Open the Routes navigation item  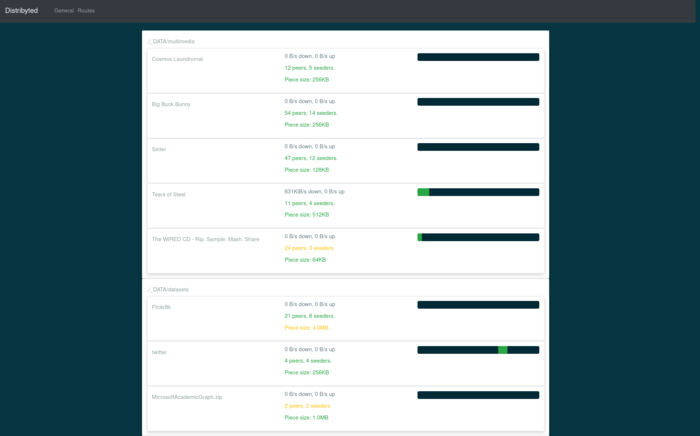pyautogui.click(x=86, y=11)
